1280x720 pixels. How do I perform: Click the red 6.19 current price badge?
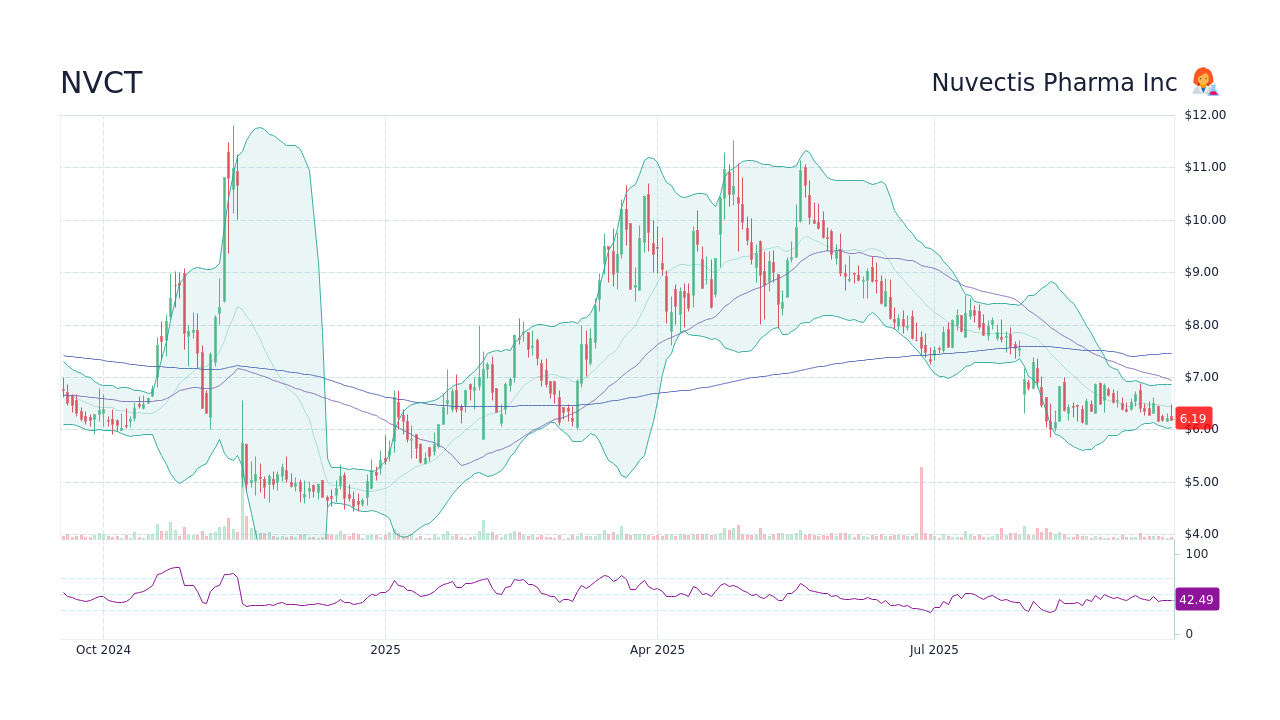coord(1192,418)
